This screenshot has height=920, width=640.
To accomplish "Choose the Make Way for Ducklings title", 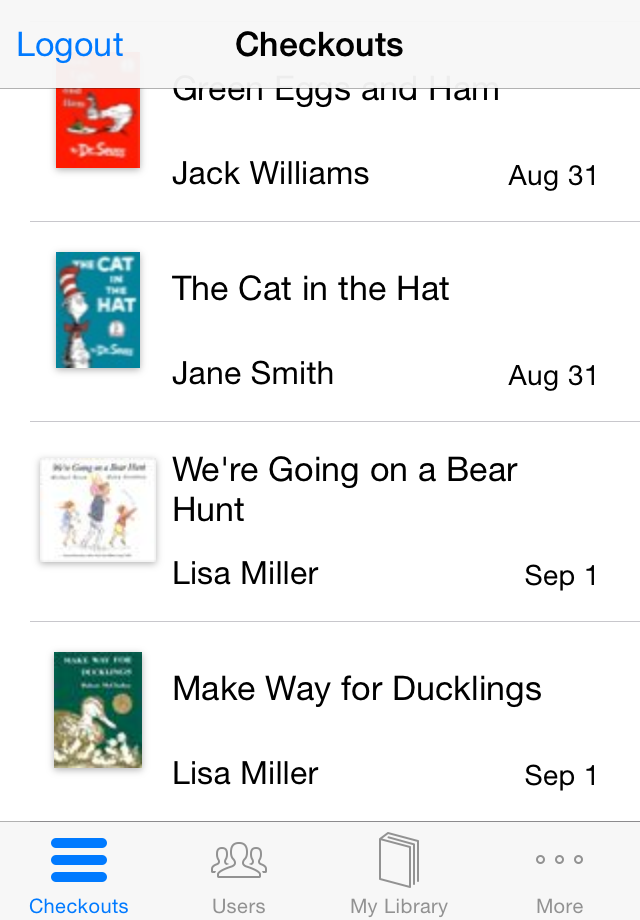I will (357, 689).
